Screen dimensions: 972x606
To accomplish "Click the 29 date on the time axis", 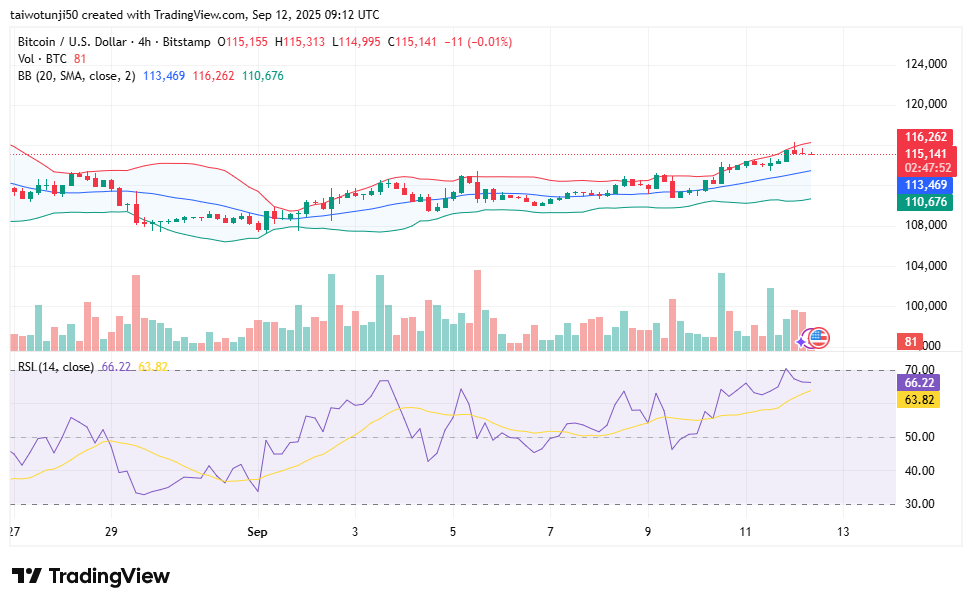I will pos(111,532).
